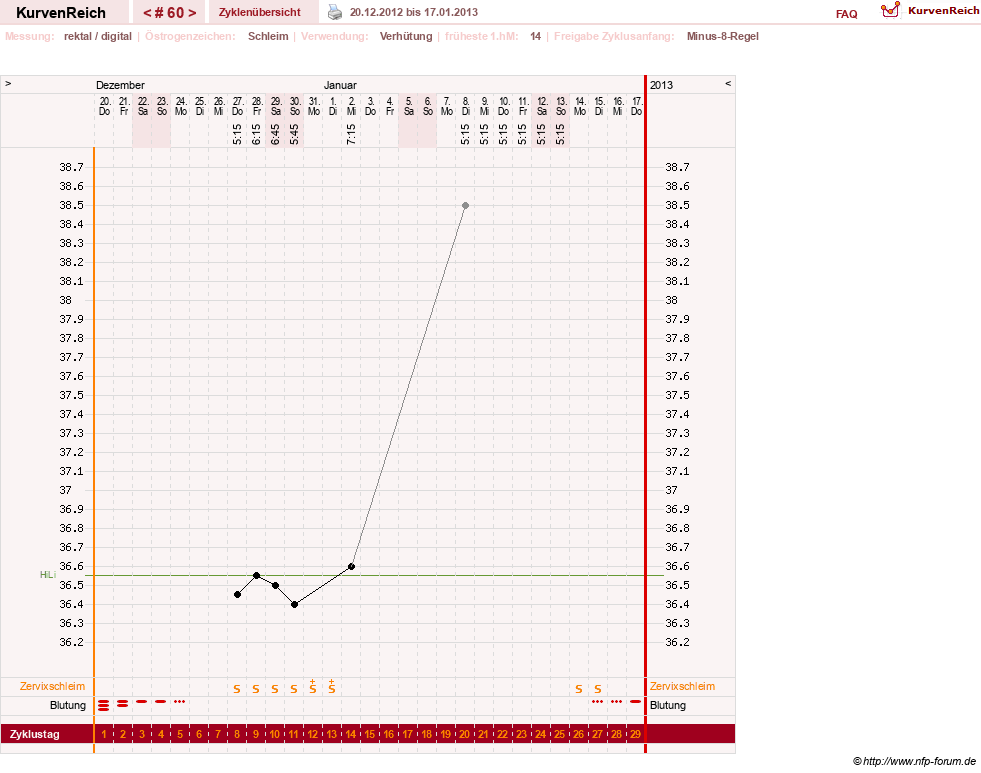Screen dimensions: 981x773
Task: Click the 5:45 measurement time on 30 December
Action: click(295, 134)
